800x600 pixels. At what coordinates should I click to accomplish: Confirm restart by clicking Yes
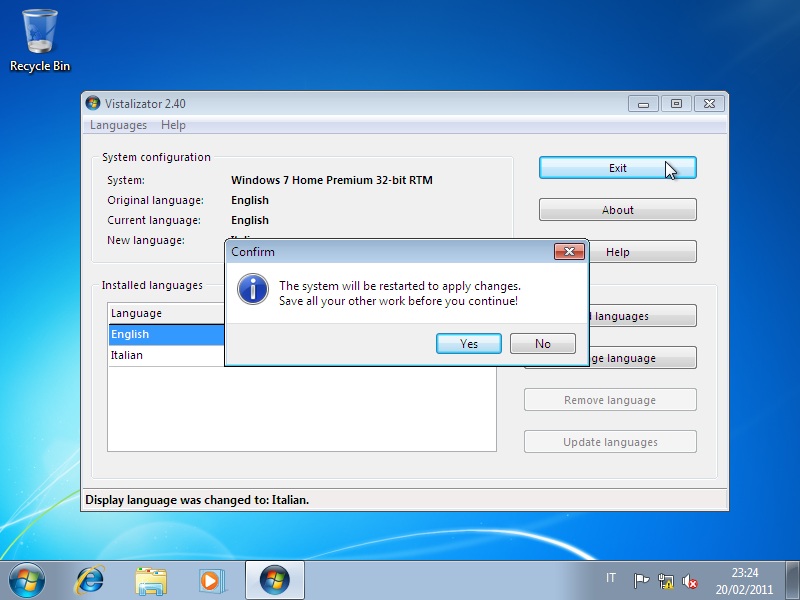(x=468, y=343)
